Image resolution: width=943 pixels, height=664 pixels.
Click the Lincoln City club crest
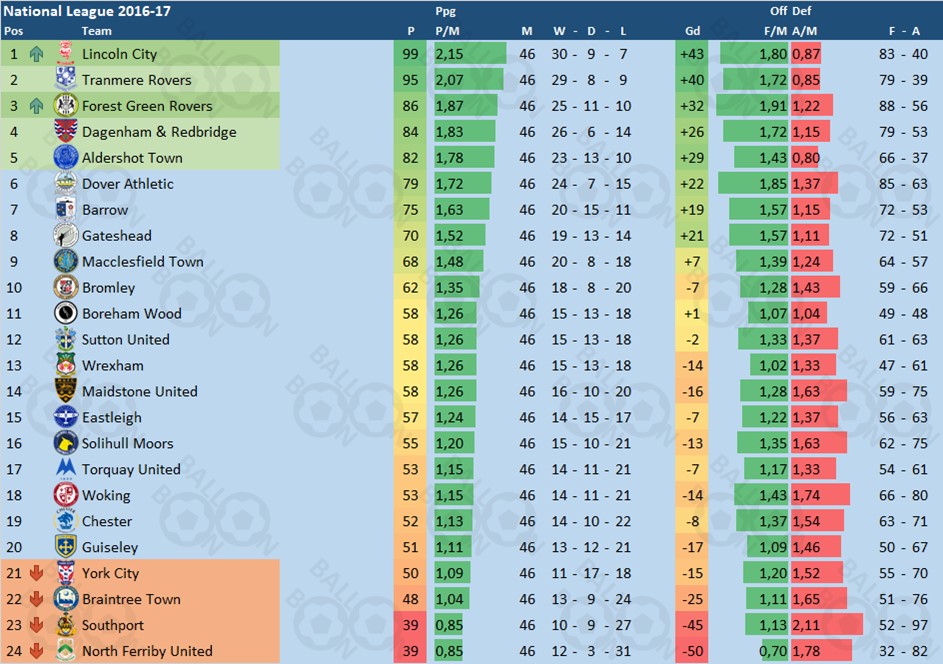66,54
